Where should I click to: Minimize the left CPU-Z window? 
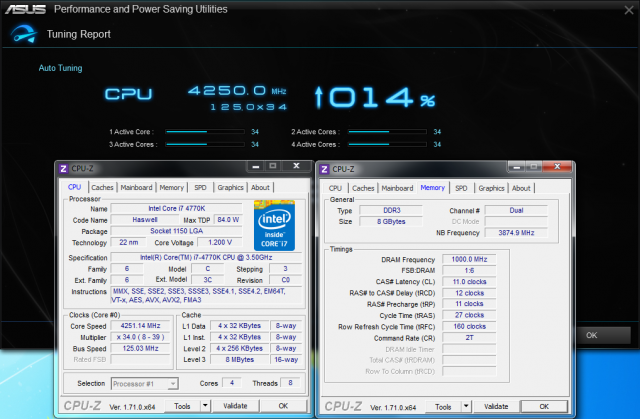[256, 166]
